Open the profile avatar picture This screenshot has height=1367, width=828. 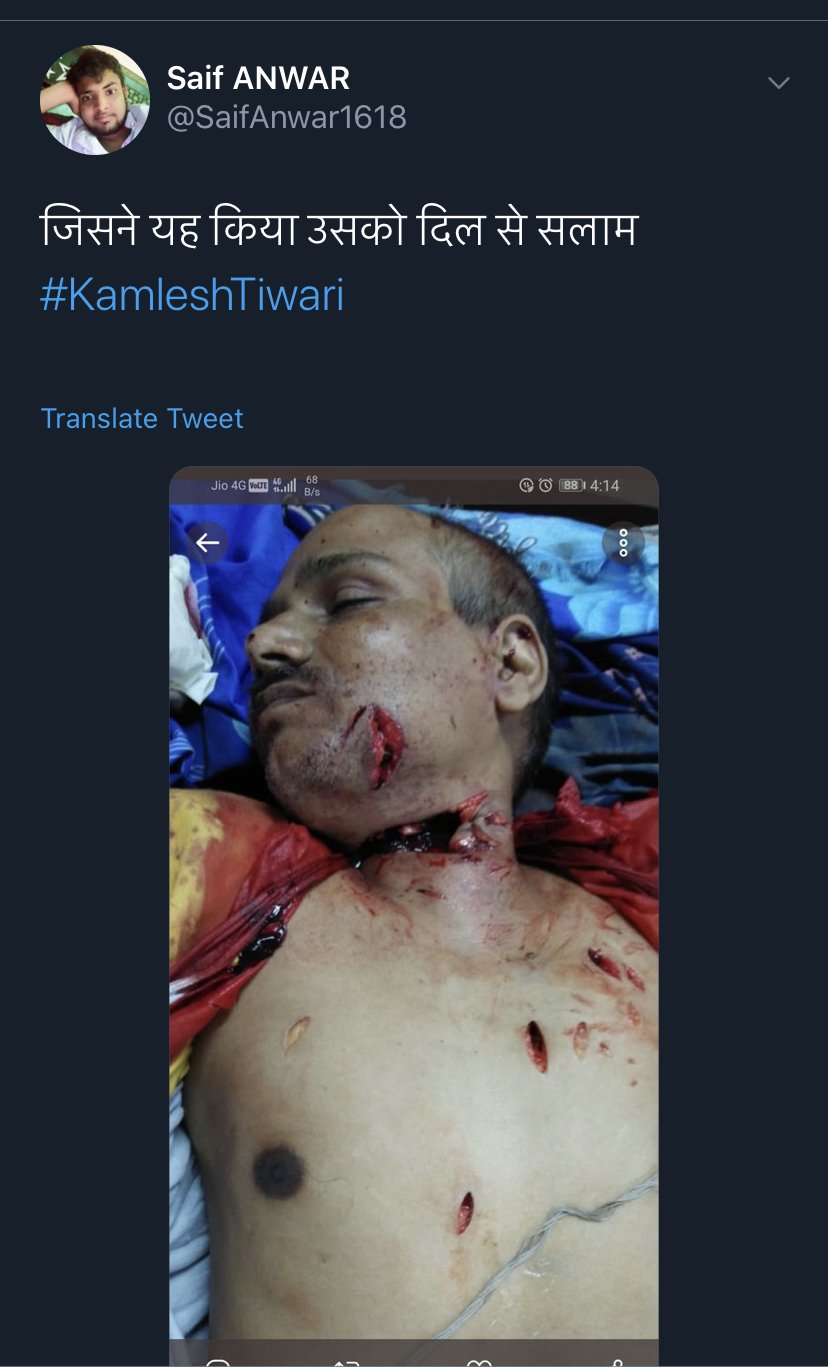pos(95,99)
